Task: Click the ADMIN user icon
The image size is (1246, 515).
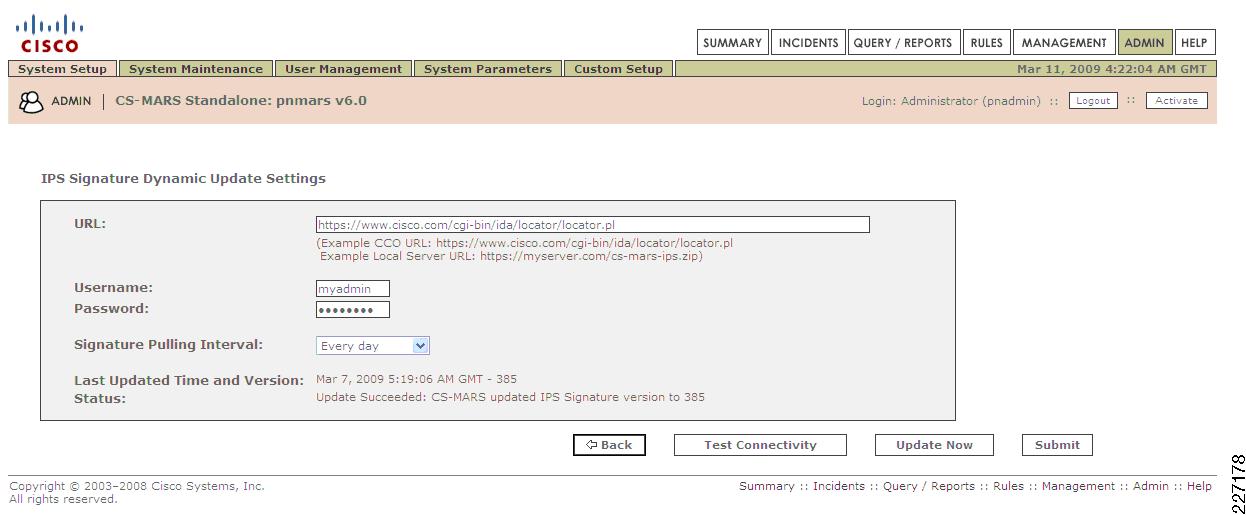Action: pos(31,101)
